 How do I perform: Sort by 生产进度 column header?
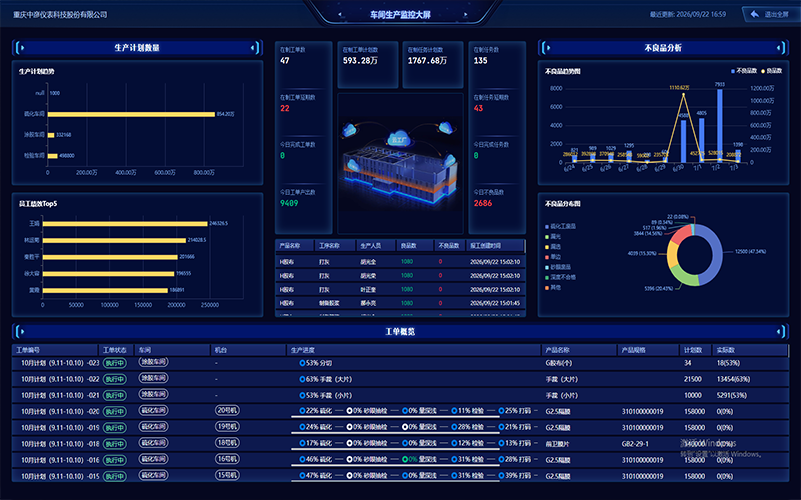(x=413, y=350)
